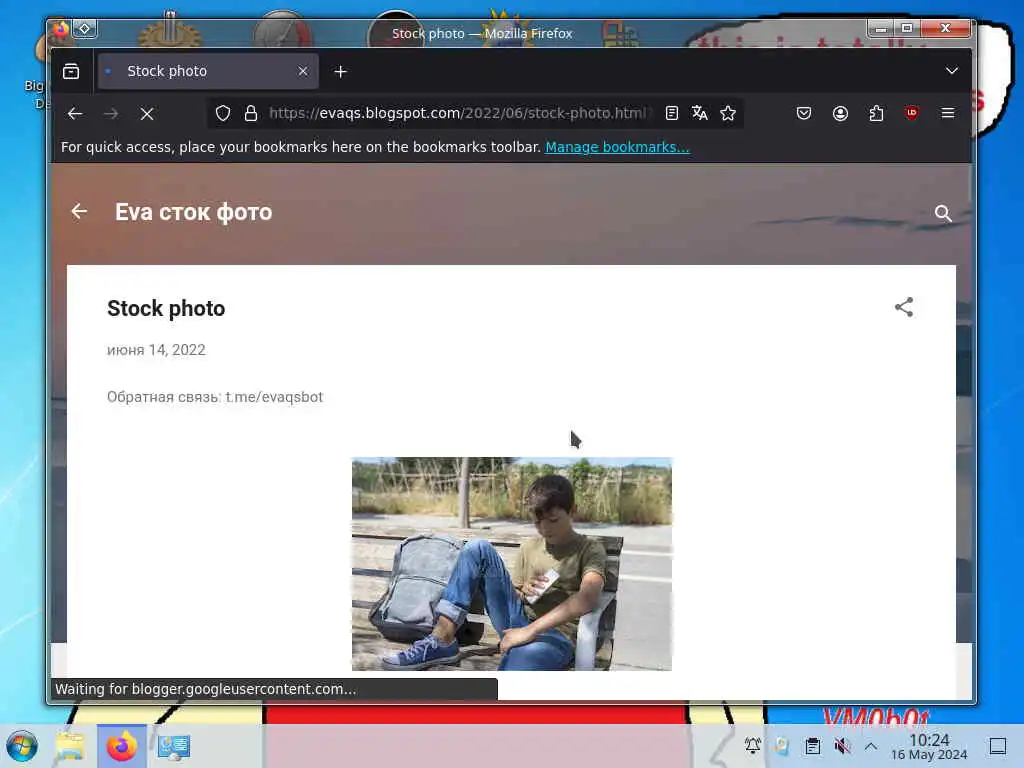Bookmark this page with the star icon
The image size is (1024, 768).
(728, 113)
